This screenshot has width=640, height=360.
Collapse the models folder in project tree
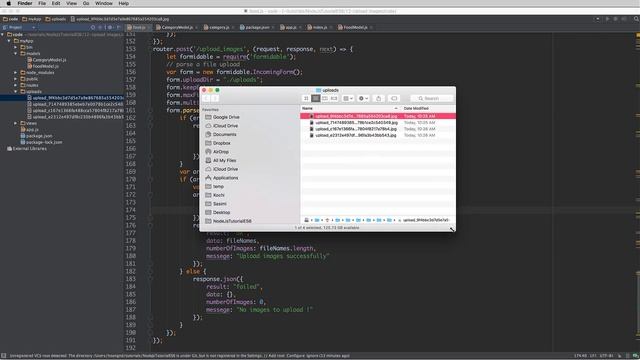(x=16, y=53)
